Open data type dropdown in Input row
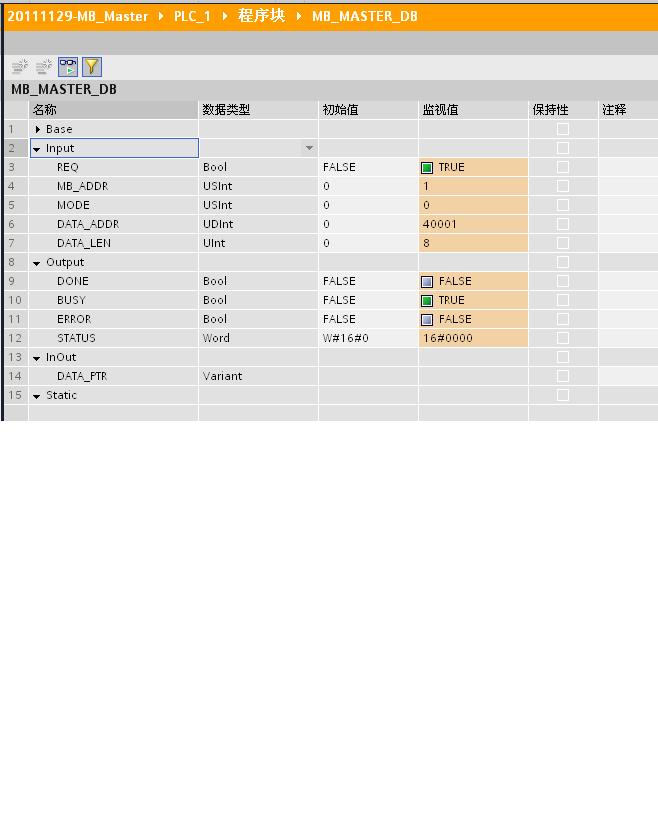Screen dimensions: 658x825 (309, 148)
